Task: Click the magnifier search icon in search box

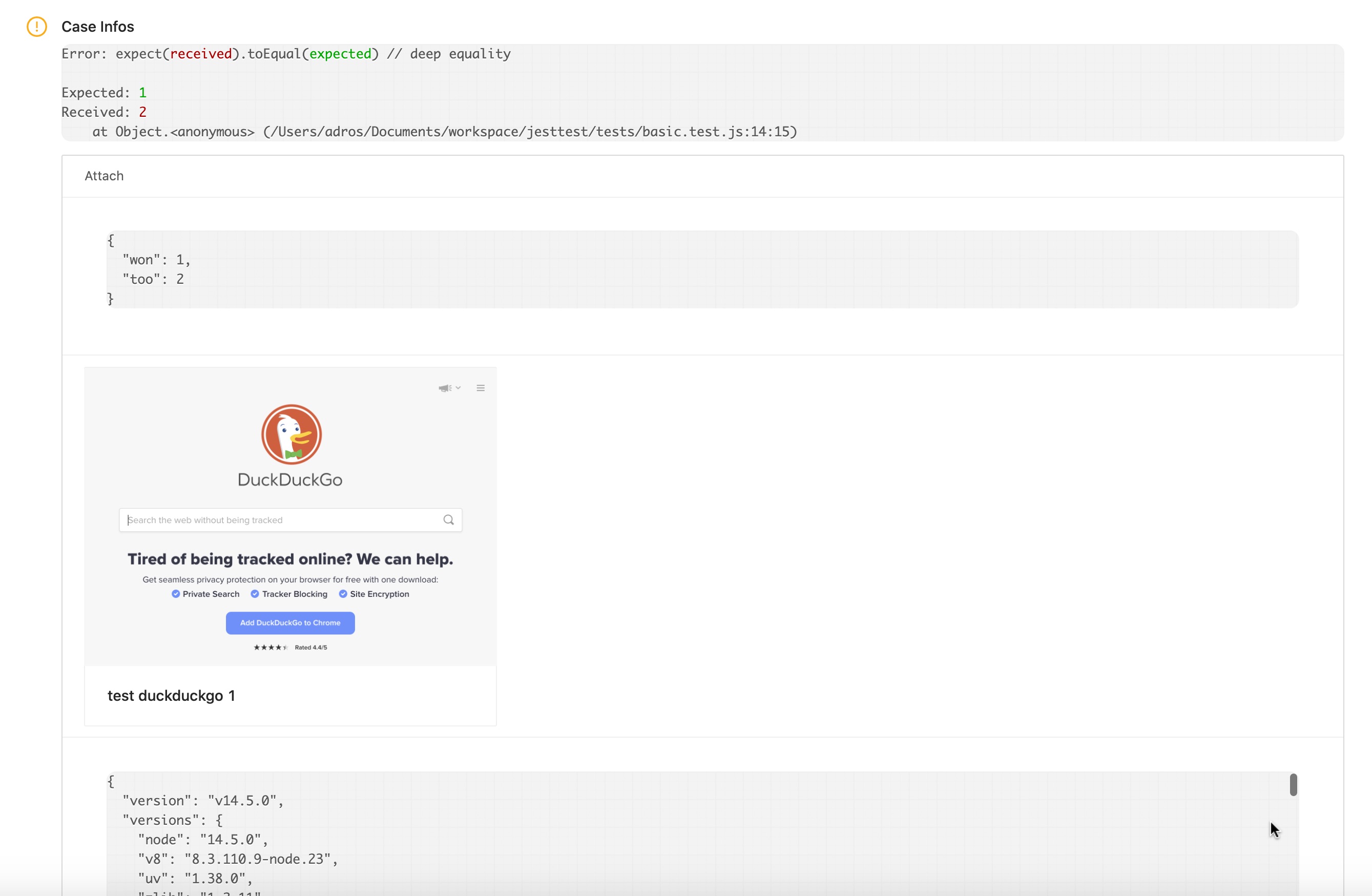Action: tap(448, 520)
